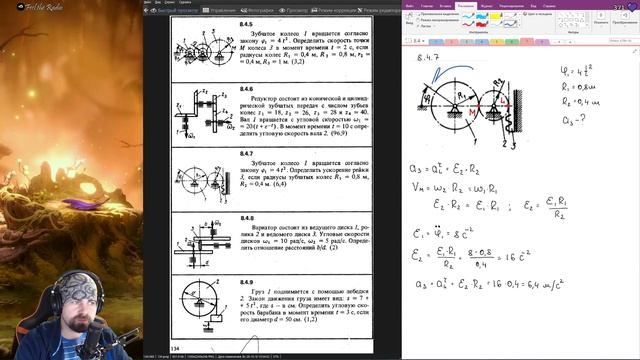This screenshot has height=360, width=640.
Task: Open the yellow section tab 5
Action: (497, 42)
